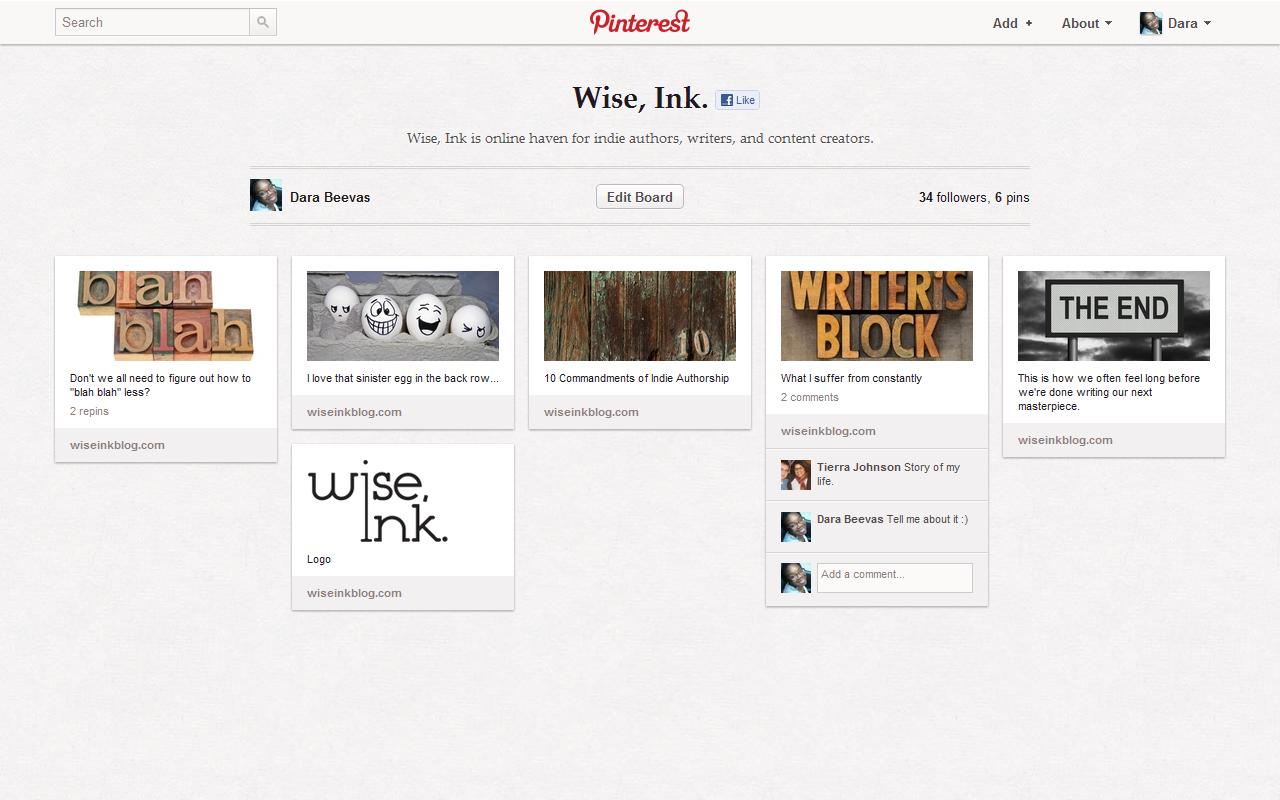Click the Add a comment field
This screenshot has height=800, width=1280.
coord(895,578)
